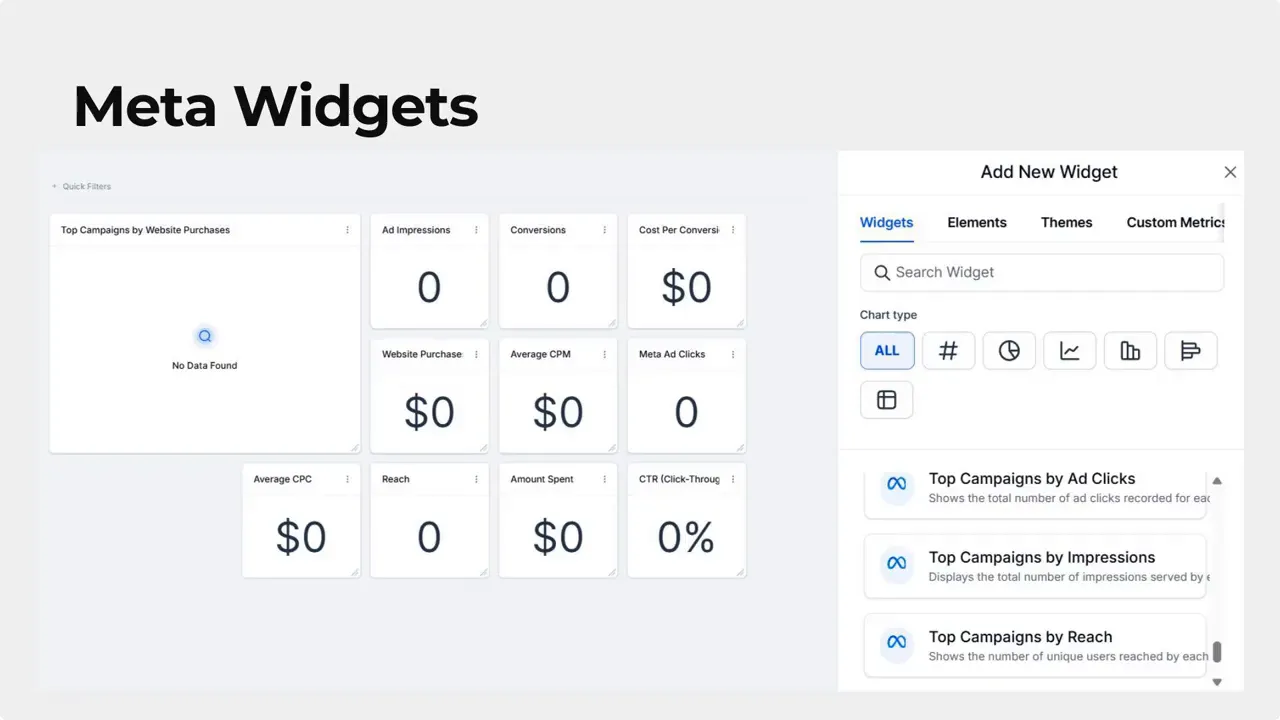Focus the Search Widget input field
1280x720 pixels.
click(1042, 272)
